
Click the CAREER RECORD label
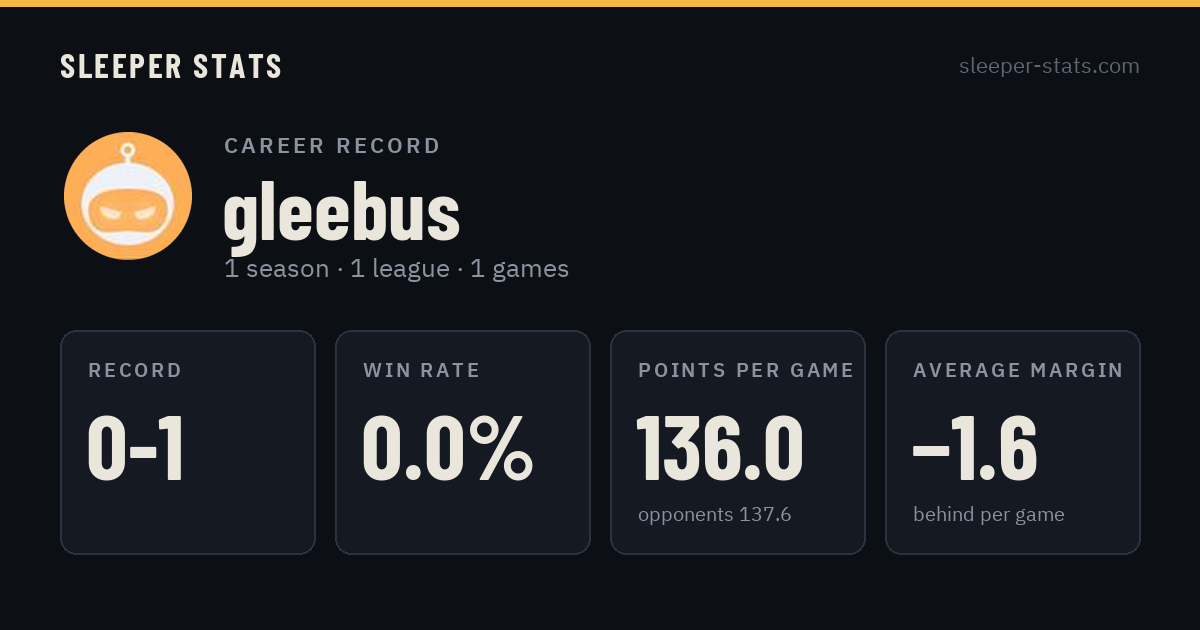[x=333, y=146]
